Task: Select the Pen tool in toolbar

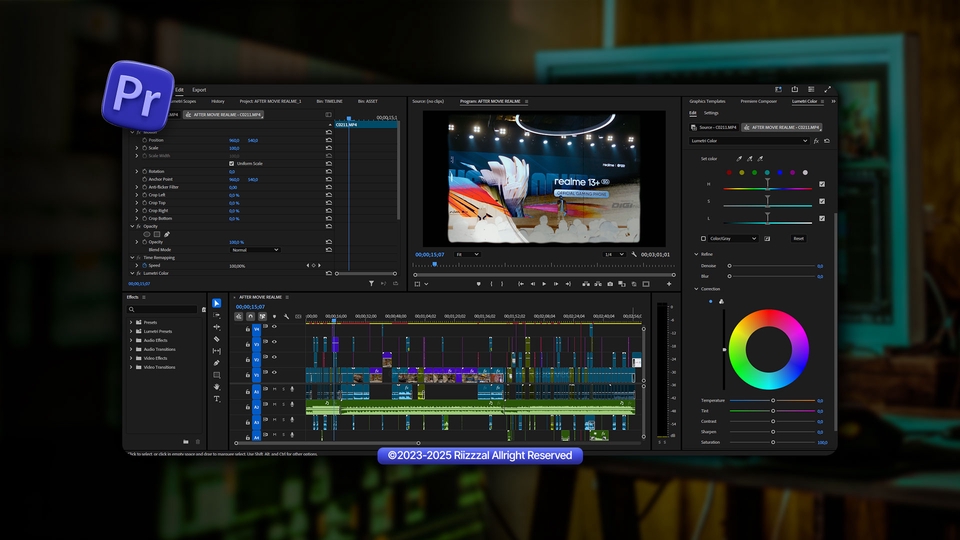Action: 216,362
